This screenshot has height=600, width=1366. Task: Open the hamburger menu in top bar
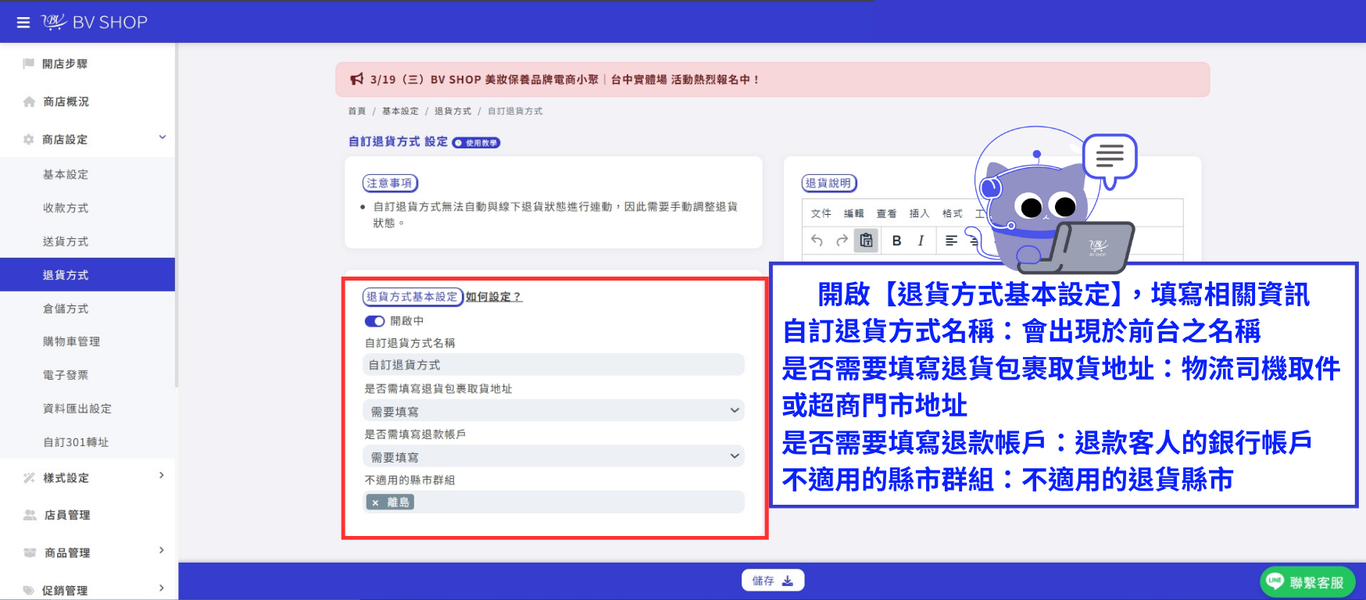(x=23, y=22)
